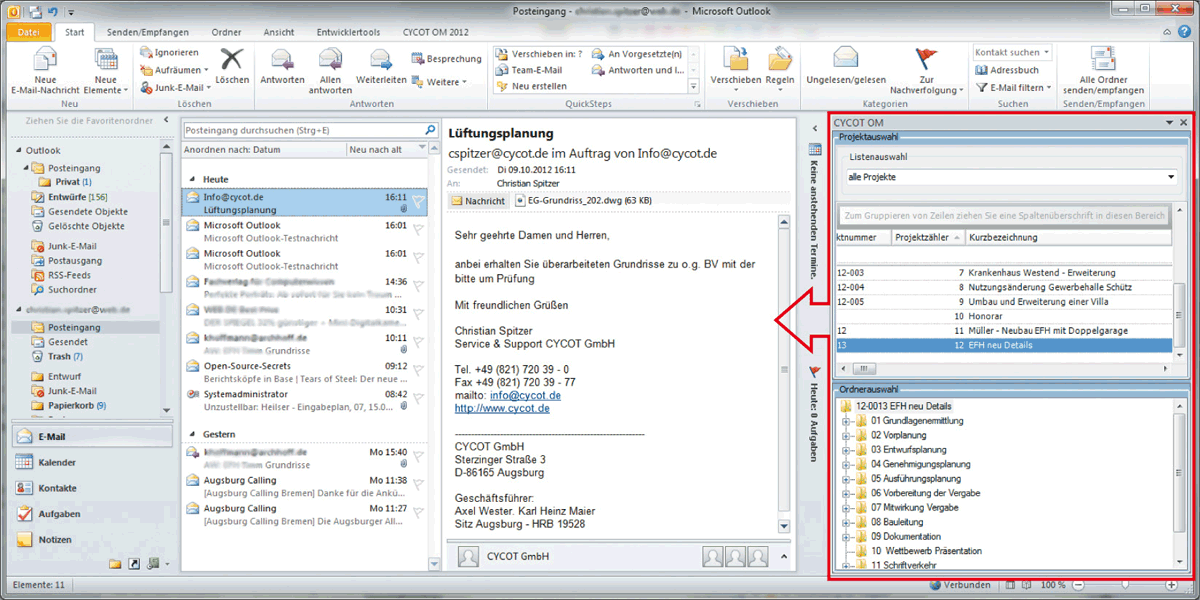The image size is (1200, 600).
Task: Click the info@cycot.de mailto link
Action: tap(525, 395)
